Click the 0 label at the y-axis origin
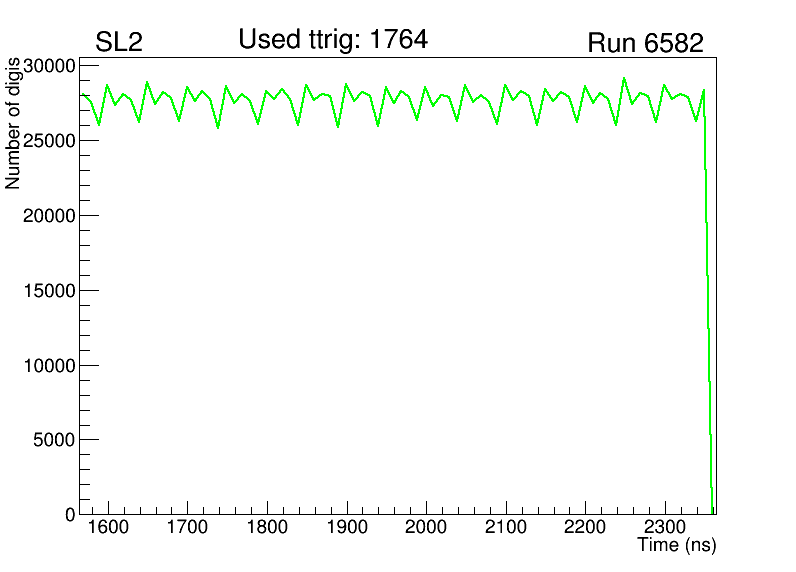The image size is (796, 572). click(x=70, y=514)
